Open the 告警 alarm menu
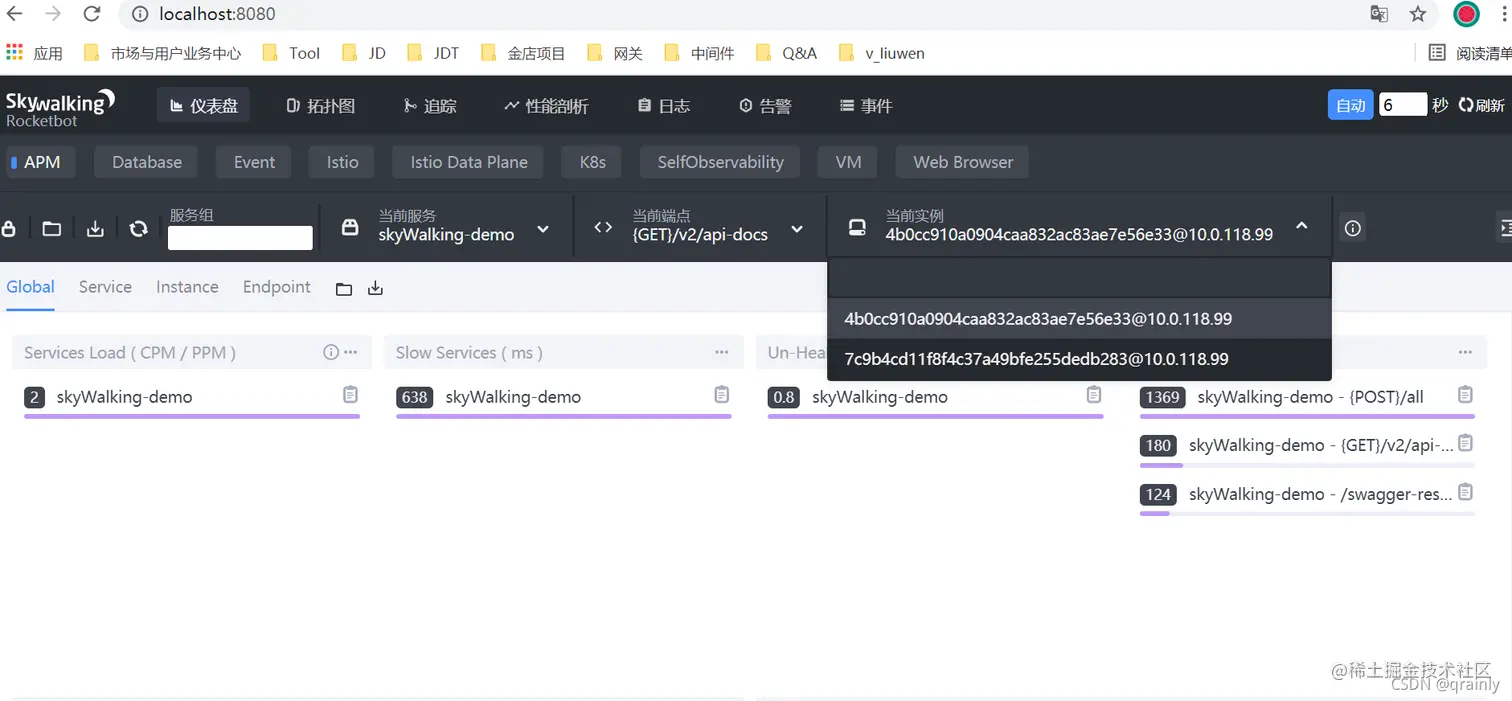Image resolution: width=1512 pixels, height=701 pixels. tap(765, 105)
